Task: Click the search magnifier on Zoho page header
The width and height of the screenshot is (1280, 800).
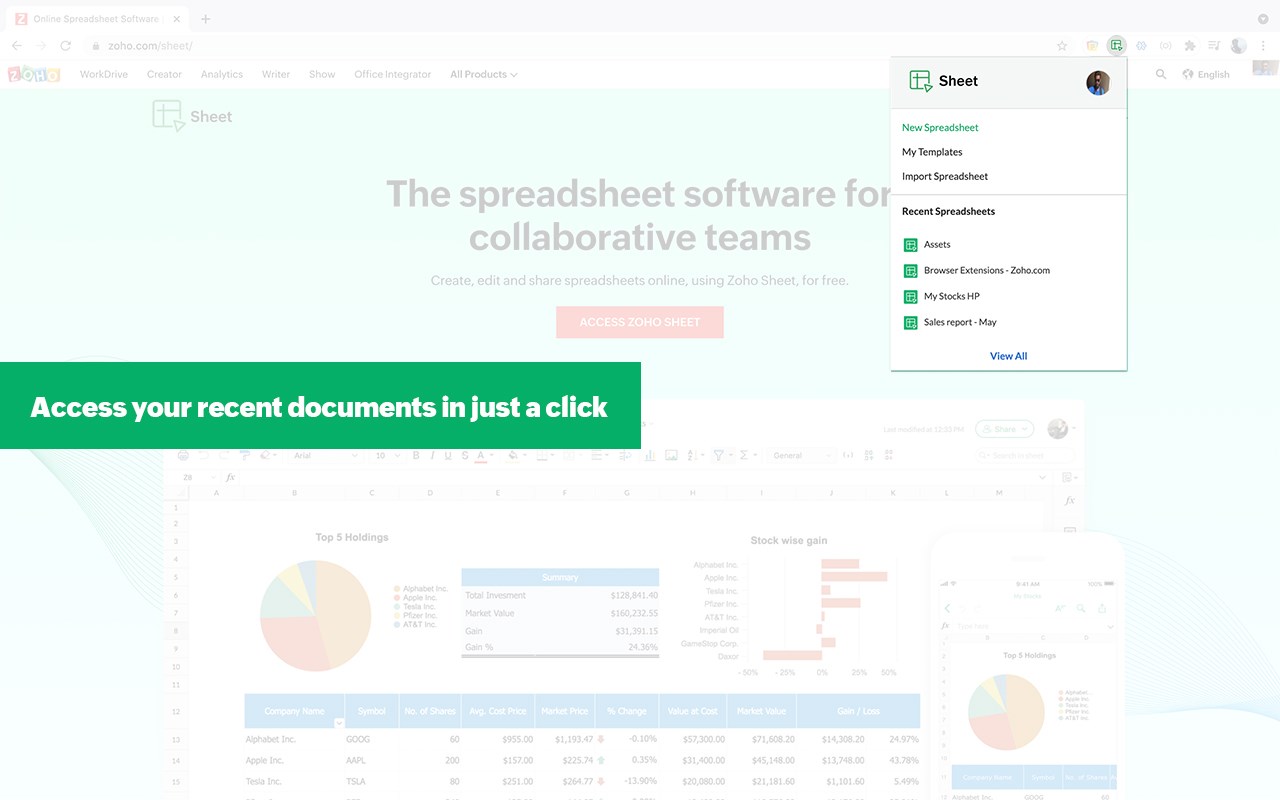Action: 1160,74
